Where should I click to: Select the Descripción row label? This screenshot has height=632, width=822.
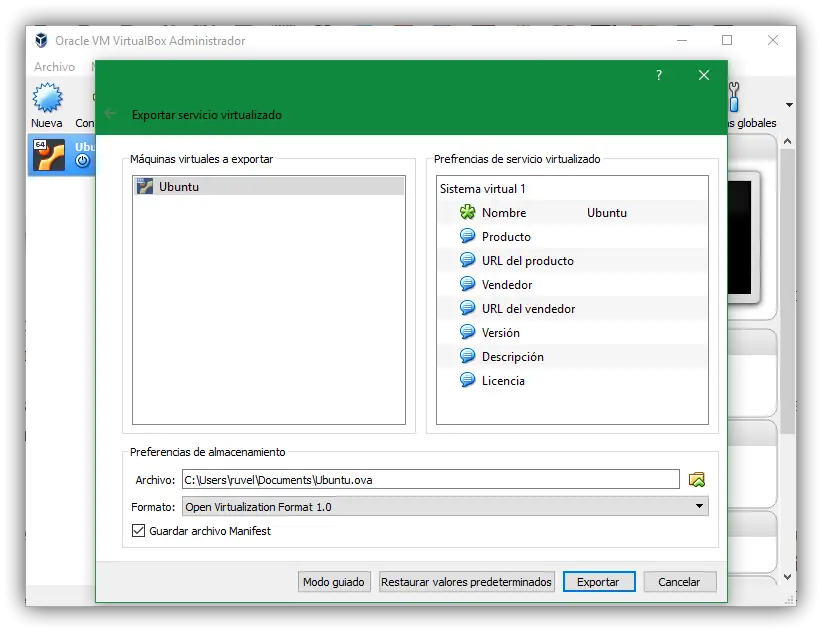[513, 357]
